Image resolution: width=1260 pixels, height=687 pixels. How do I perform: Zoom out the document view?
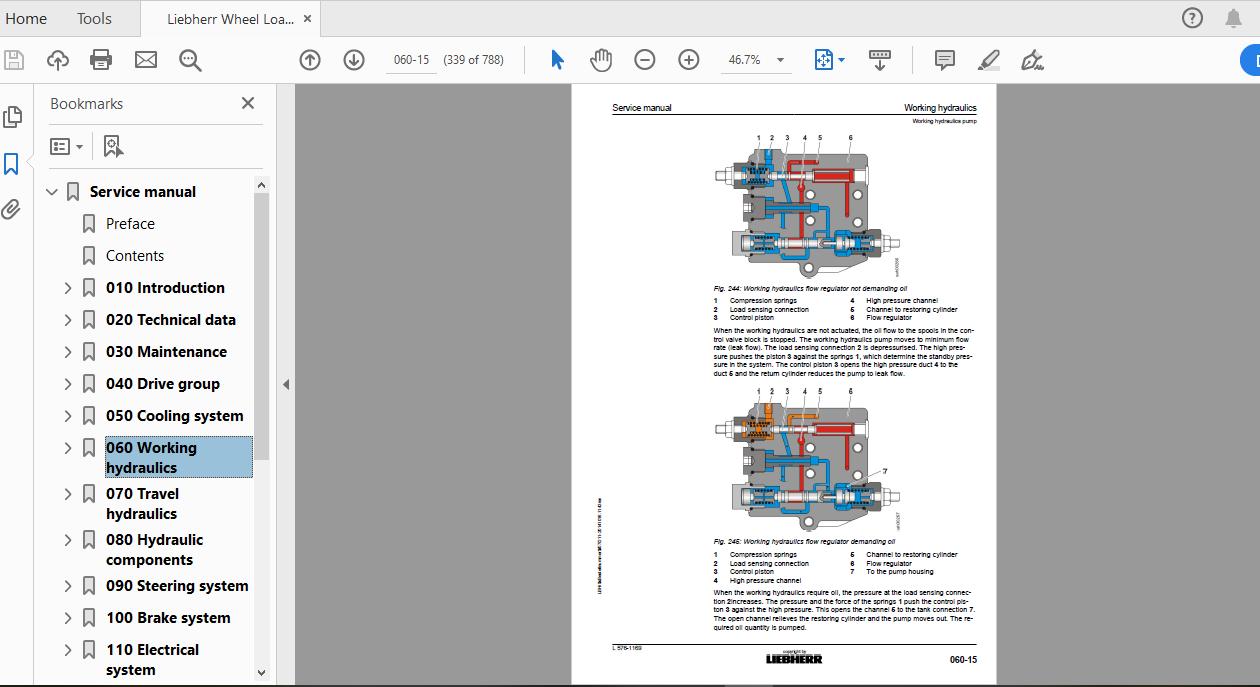(x=644, y=59)
